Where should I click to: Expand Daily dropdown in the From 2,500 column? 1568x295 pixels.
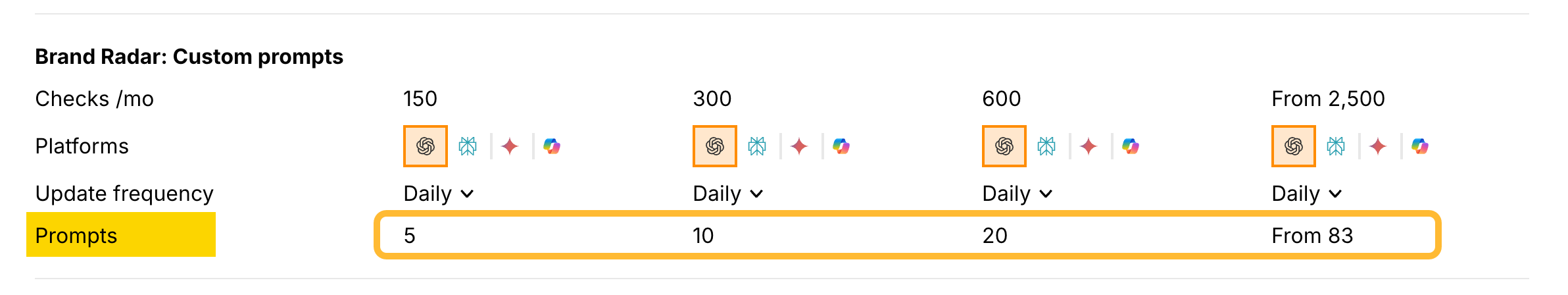click(1307, 194)
